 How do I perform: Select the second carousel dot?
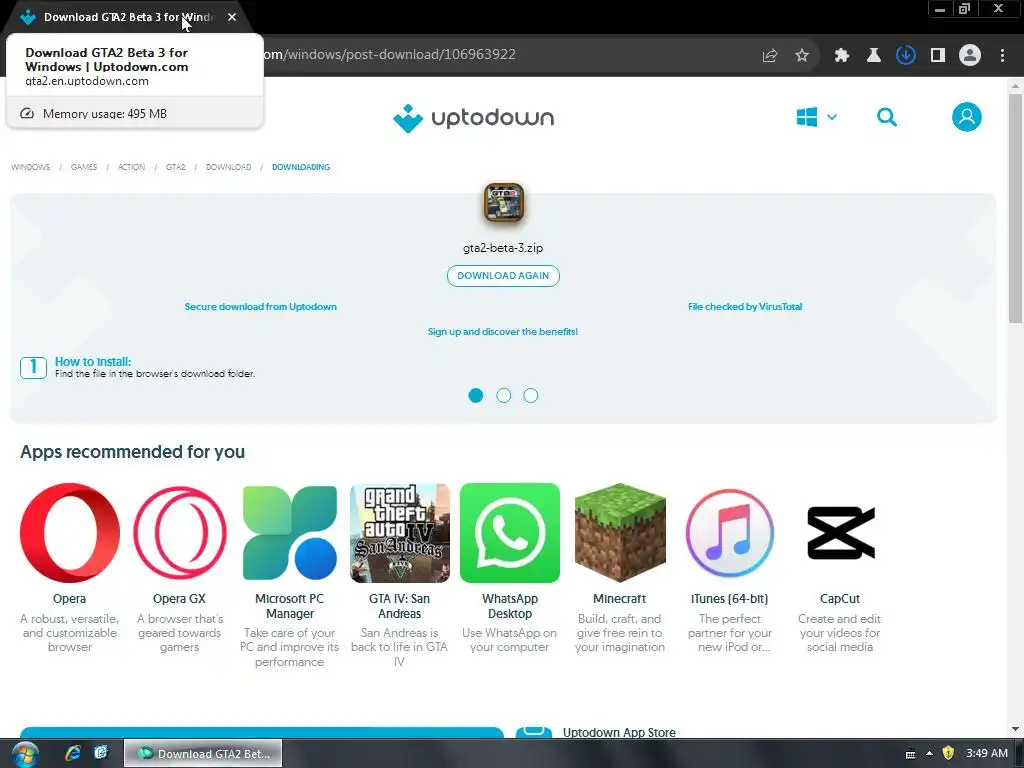(504, 396)
